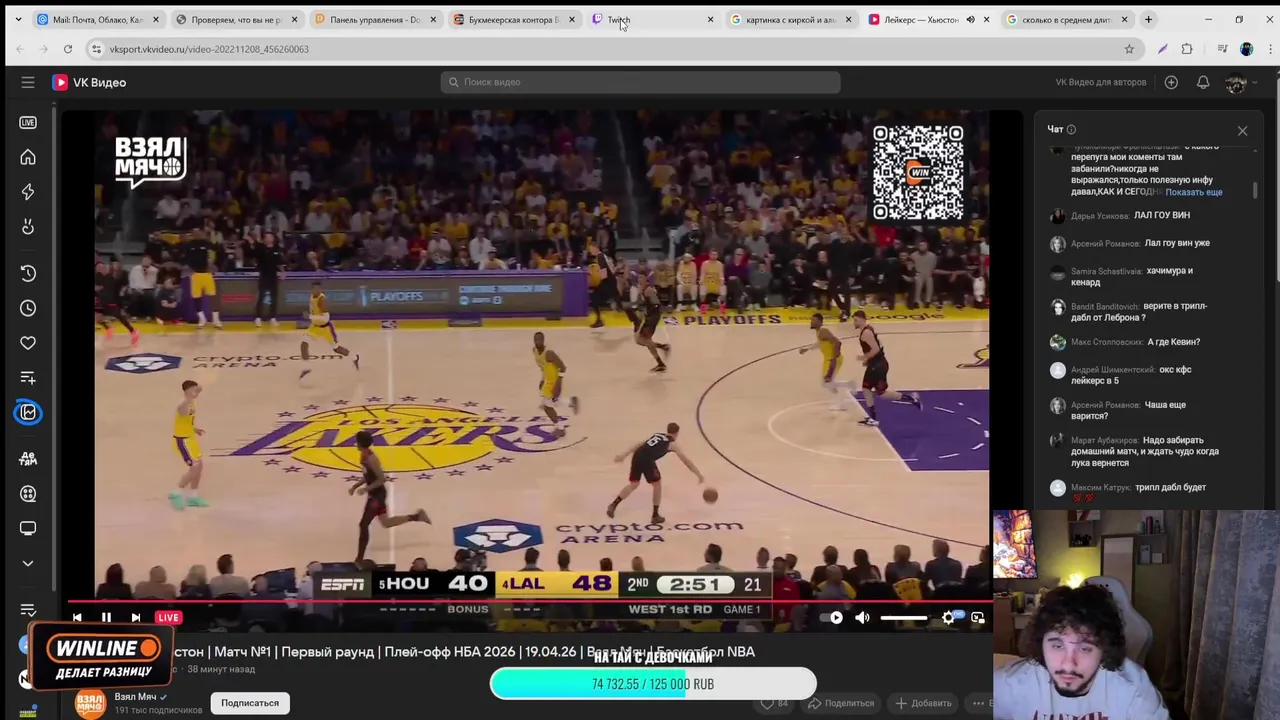Open the LIVE broadcasts sidebar icon

click(x=28, y=122)
